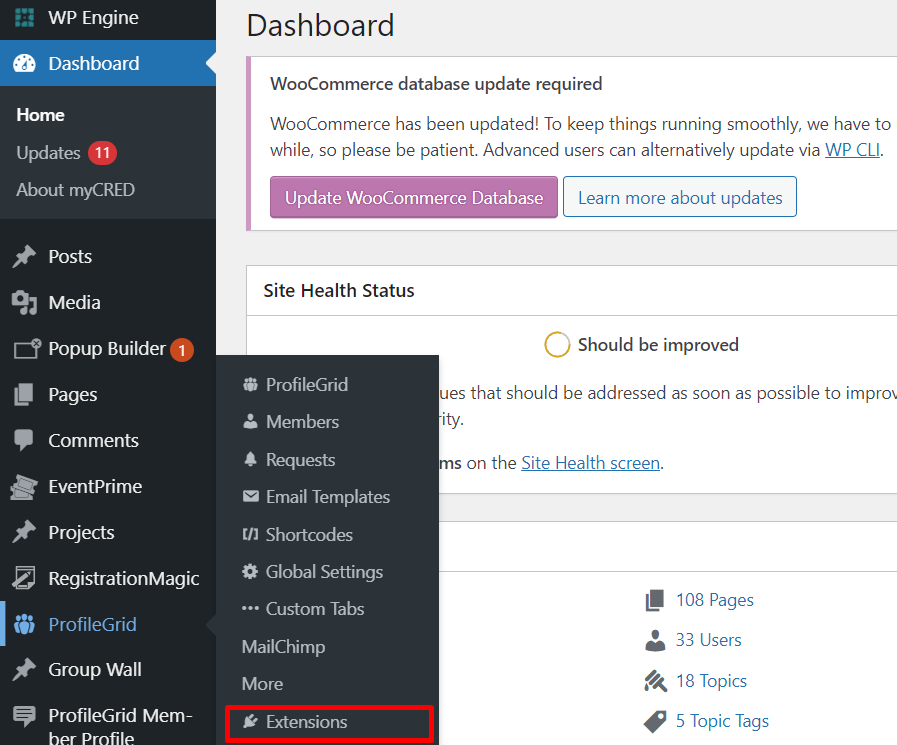Go to Updates with 11 badge
Viewport: 897px width, 745px height.
point(48,153)
